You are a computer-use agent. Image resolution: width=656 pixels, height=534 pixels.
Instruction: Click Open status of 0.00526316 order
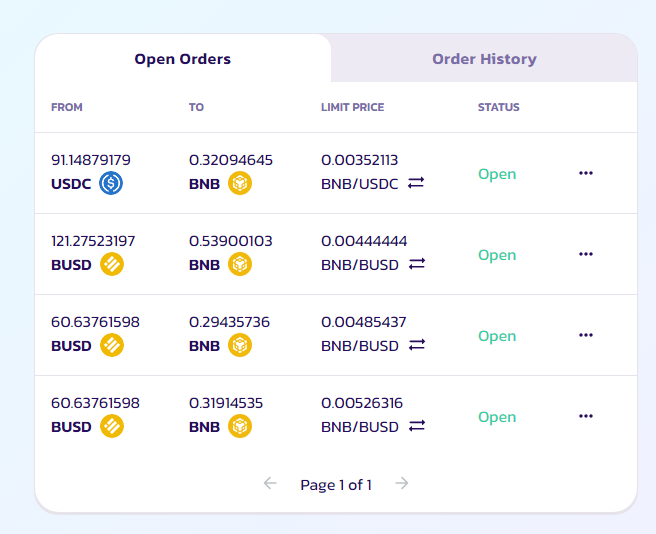[497, 417]
